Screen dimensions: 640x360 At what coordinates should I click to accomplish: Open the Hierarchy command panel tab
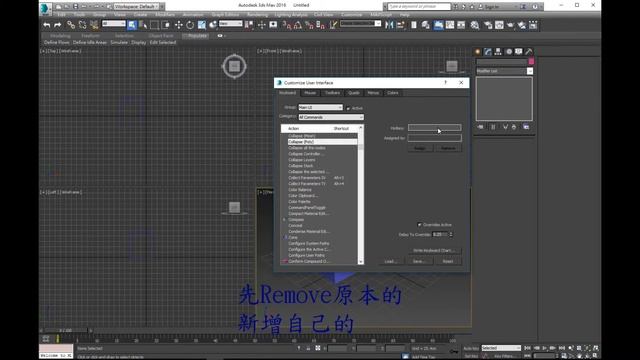tap(498, 51)
